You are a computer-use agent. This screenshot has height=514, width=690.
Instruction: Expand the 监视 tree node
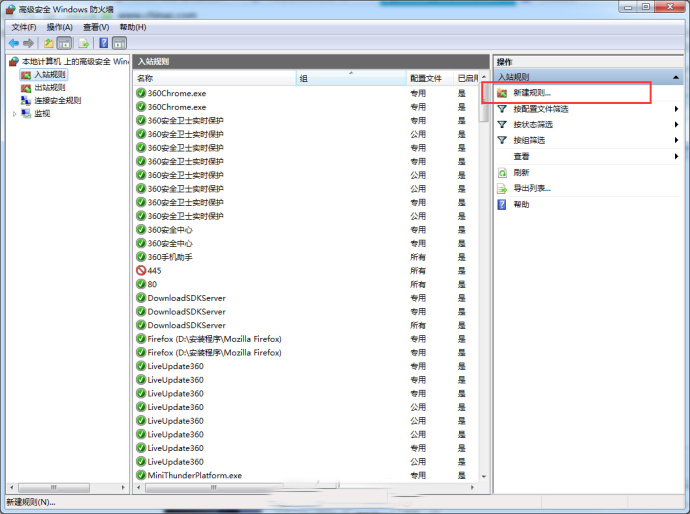(x=14, y=114)
